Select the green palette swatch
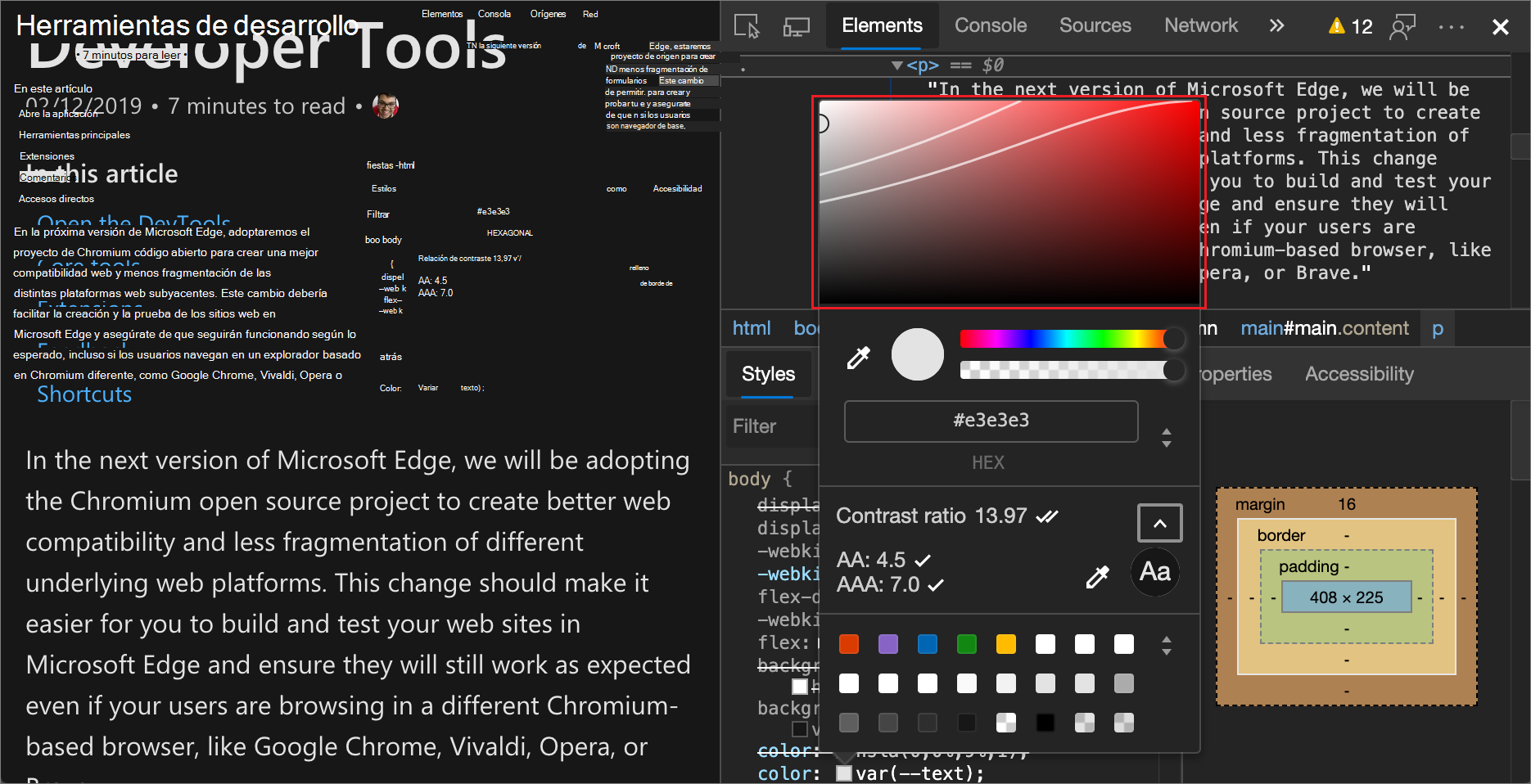The image size is (1531, 784). (x=967, y=644)
